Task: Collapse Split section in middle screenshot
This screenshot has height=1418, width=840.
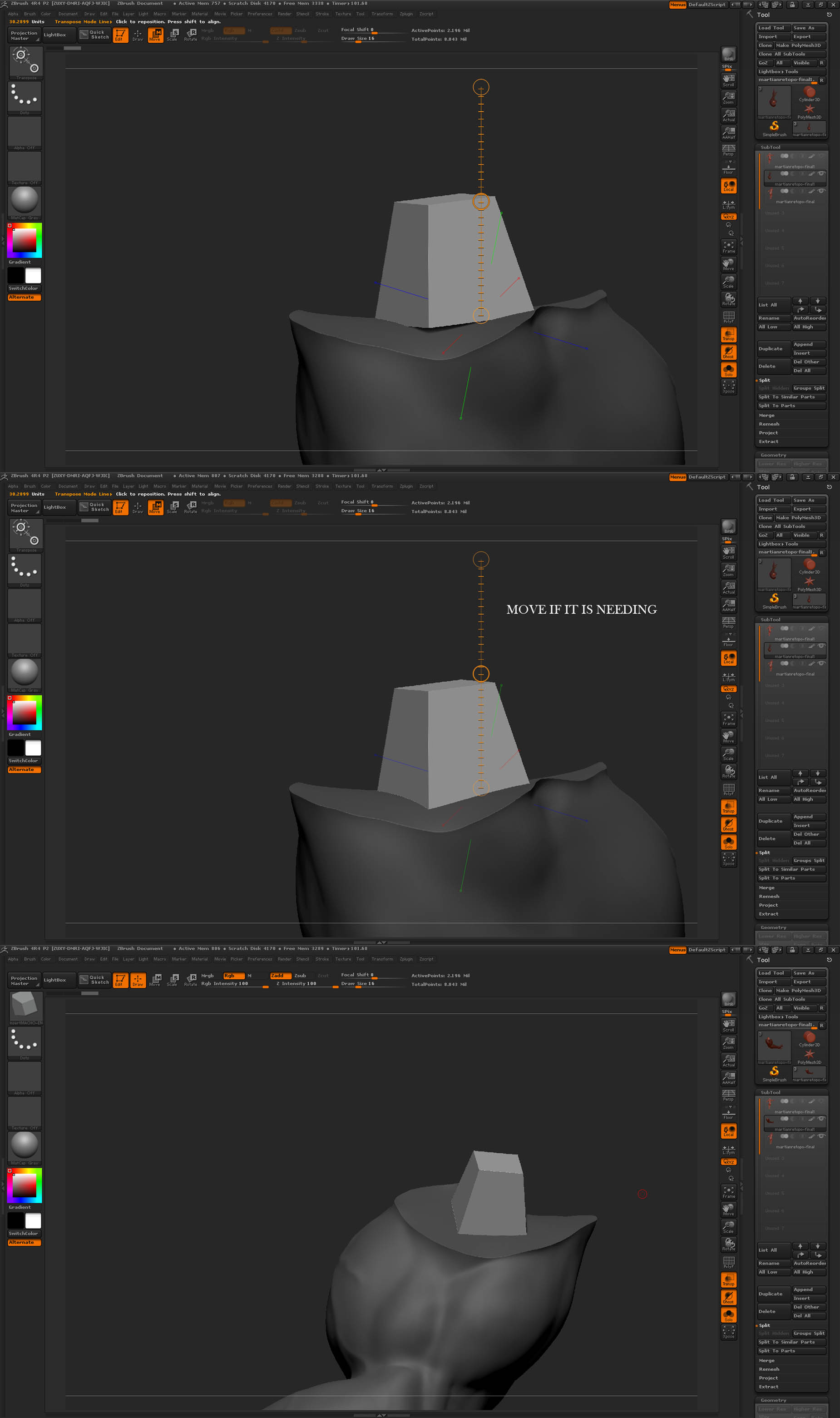Action: (x=764, y=853)
